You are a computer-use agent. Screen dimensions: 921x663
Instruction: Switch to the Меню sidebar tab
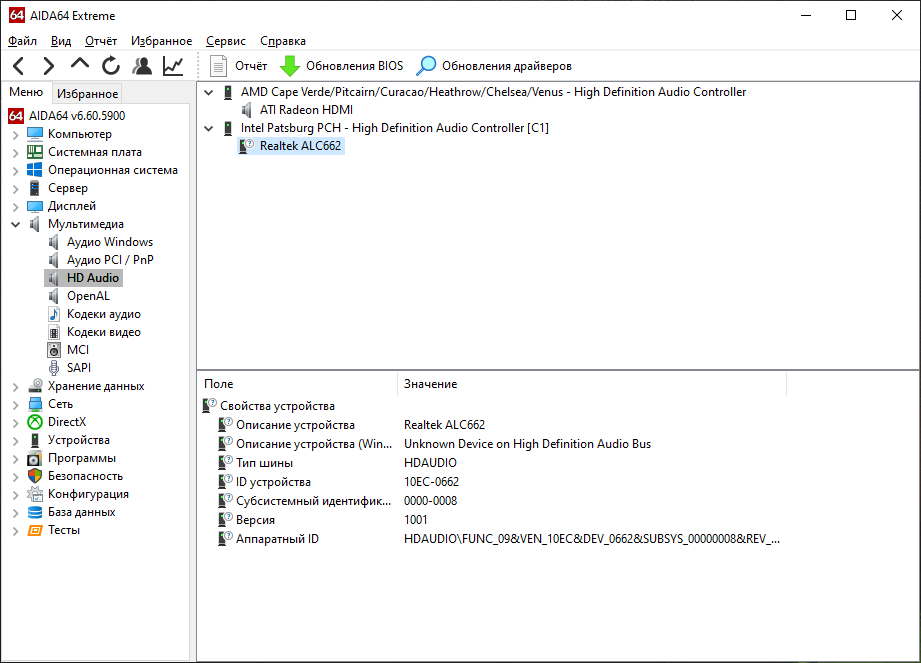(x=26, y=92)
